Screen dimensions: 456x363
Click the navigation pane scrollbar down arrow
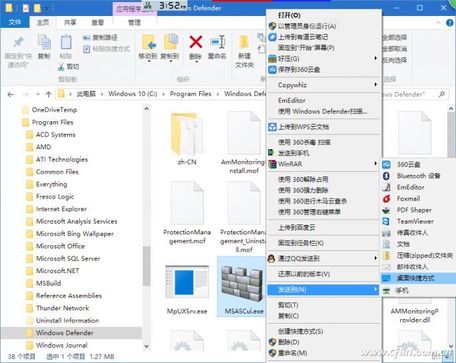click(x=146, y=346)
